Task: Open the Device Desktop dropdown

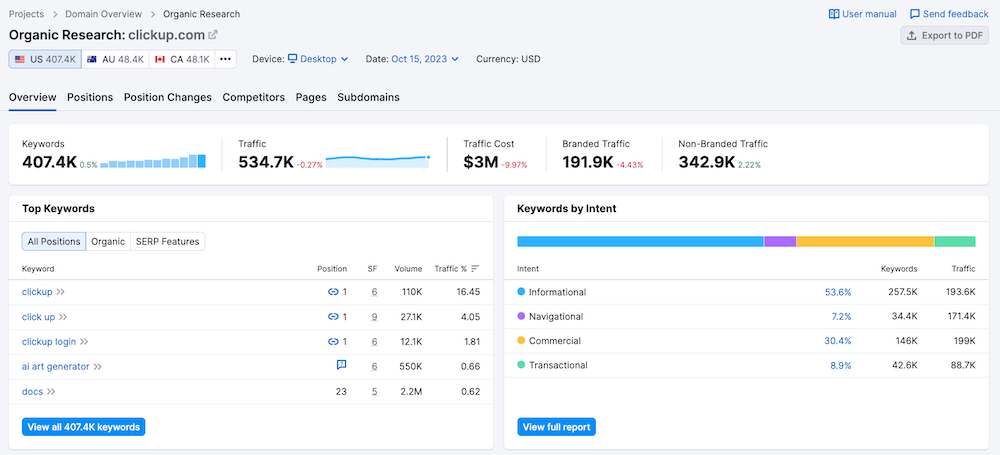Action: pos(318,59)
